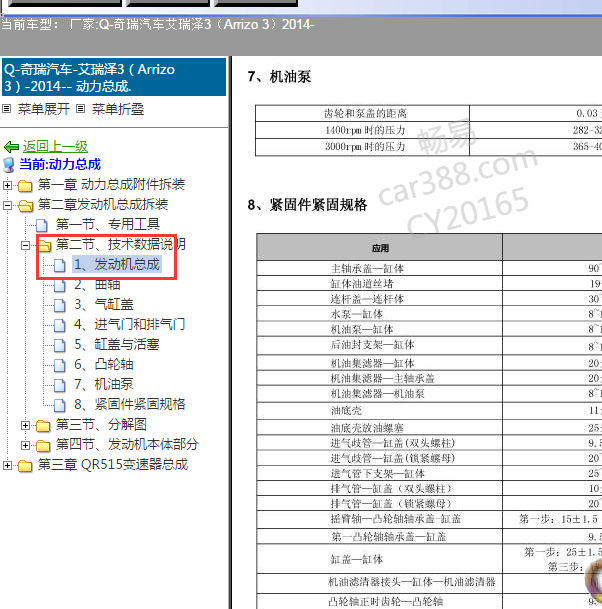Open 7、机油泵 page in tree
The width and height of the screenshot is (602, 609).
[104, 384]
